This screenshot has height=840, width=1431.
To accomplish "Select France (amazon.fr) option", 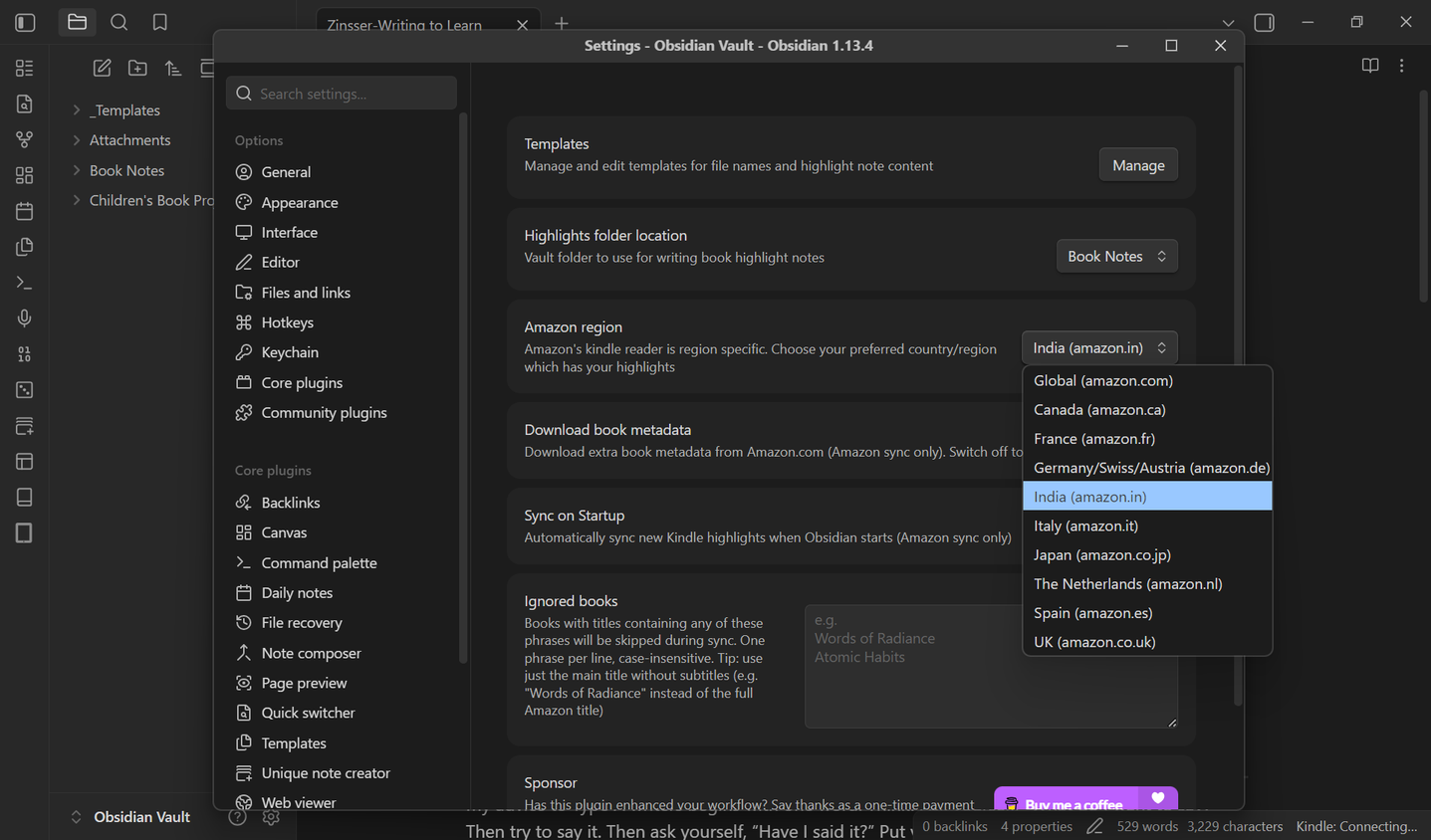I will 1147,438.
